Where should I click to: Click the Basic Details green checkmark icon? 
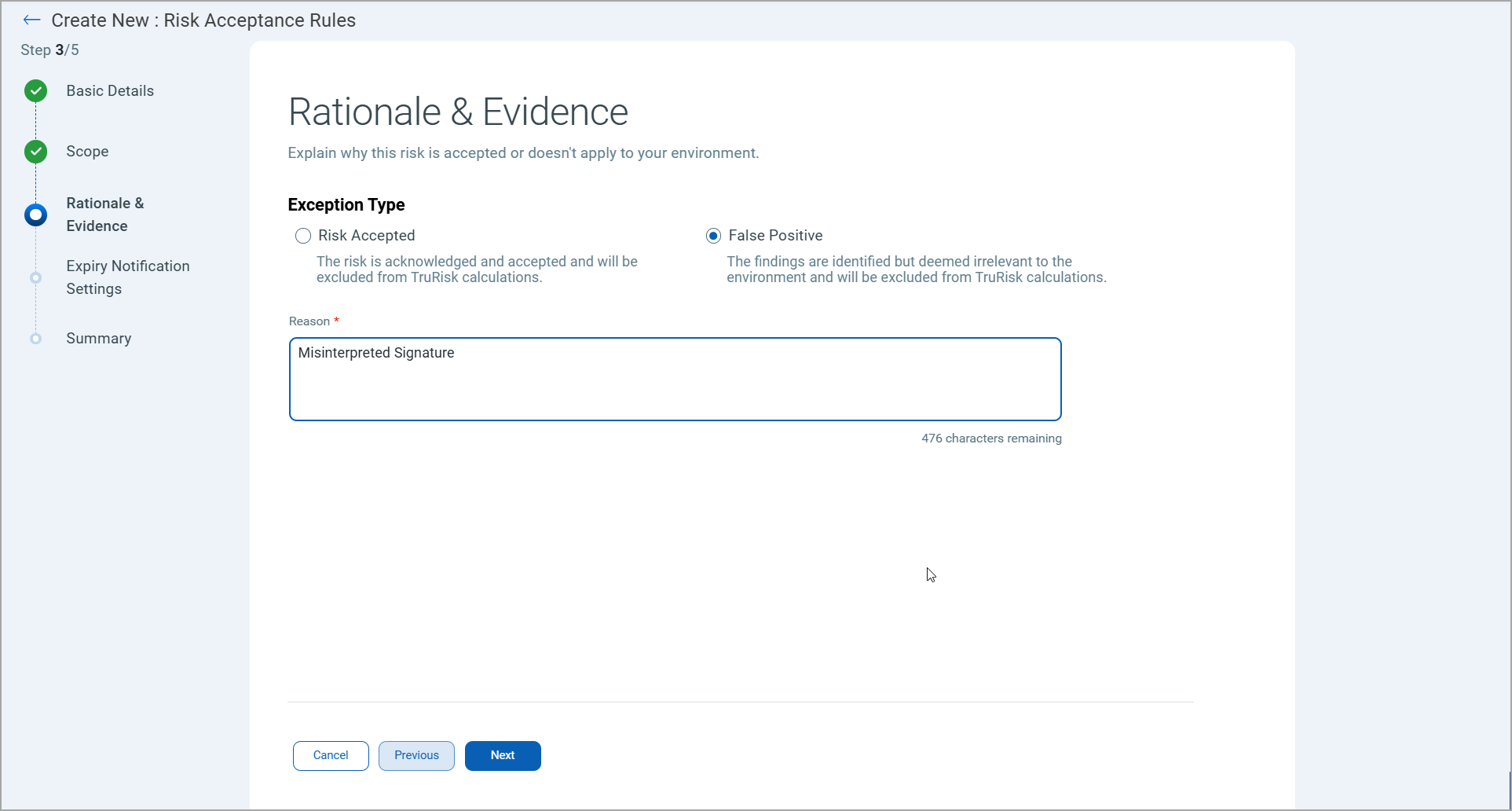[x=35, y=91]
